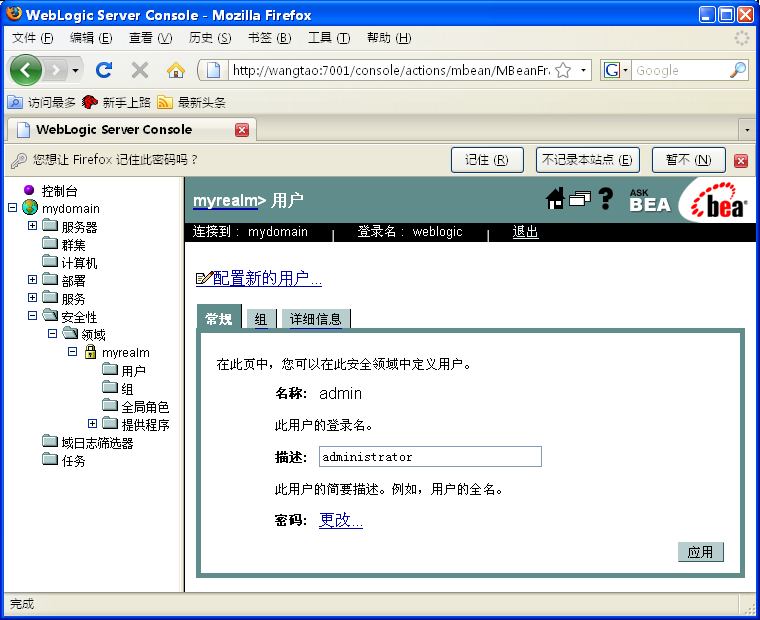Image resolution: width=760 pixels, height=620 pixels.
Task: Collapse the 领域 tree node
Action: pyautogui.click(x=52, y=334)
